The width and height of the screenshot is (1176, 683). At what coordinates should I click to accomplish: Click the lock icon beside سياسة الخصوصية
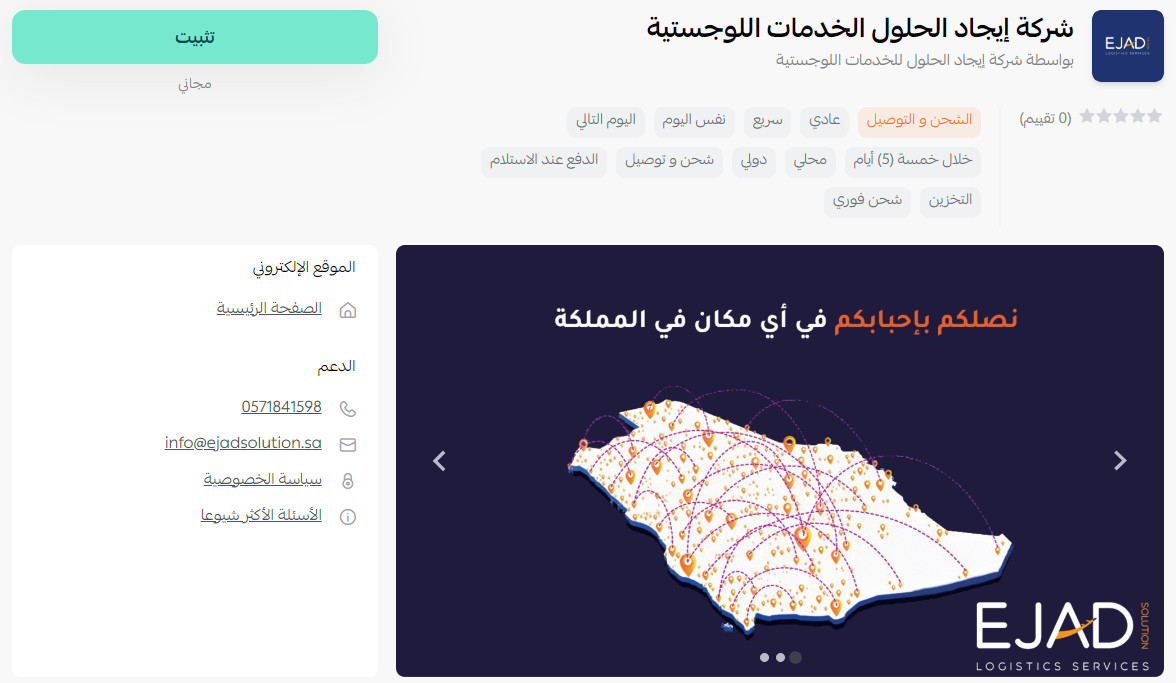tap(347, 481)
